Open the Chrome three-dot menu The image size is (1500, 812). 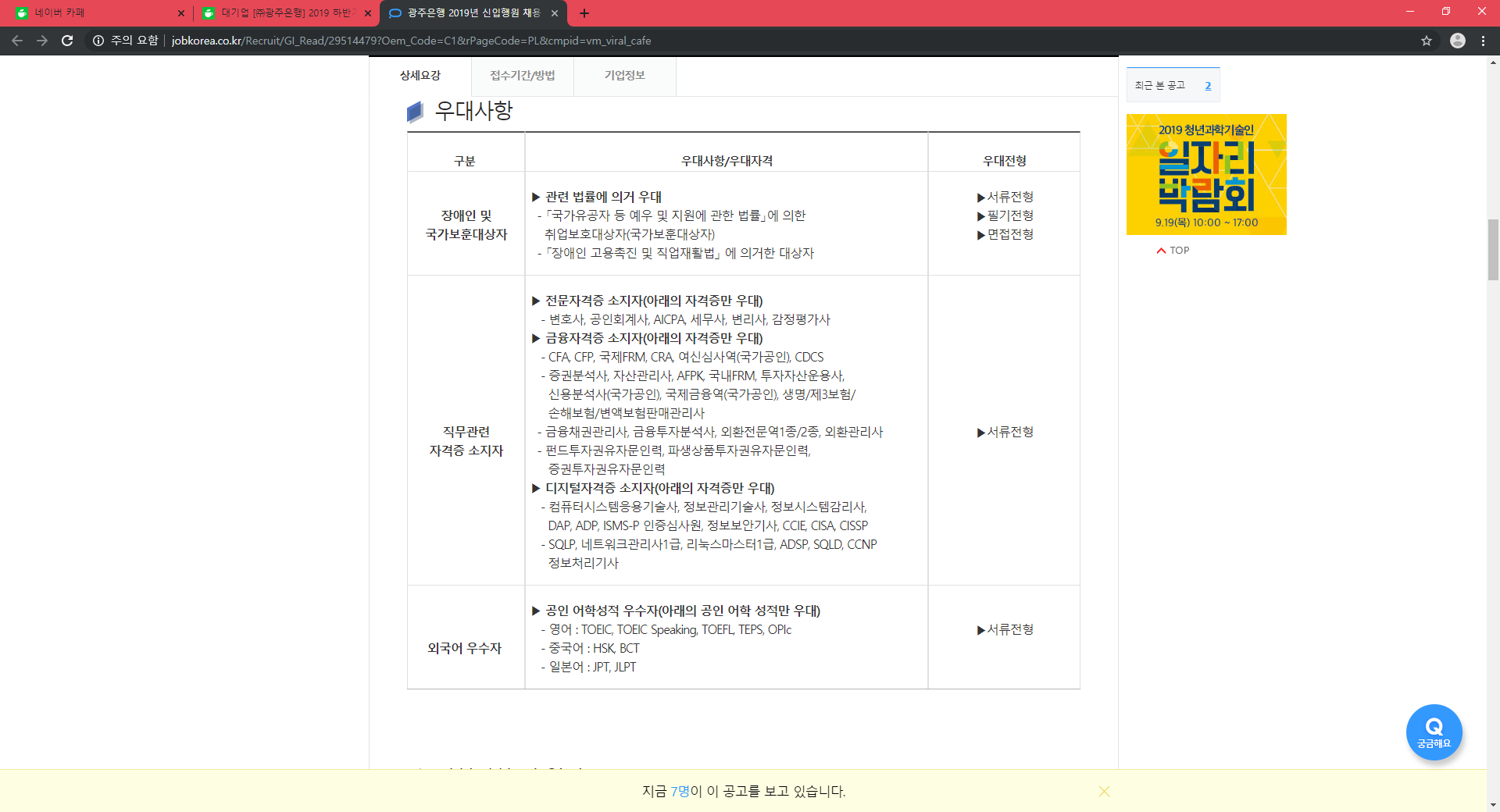[x=1483, y=41]
